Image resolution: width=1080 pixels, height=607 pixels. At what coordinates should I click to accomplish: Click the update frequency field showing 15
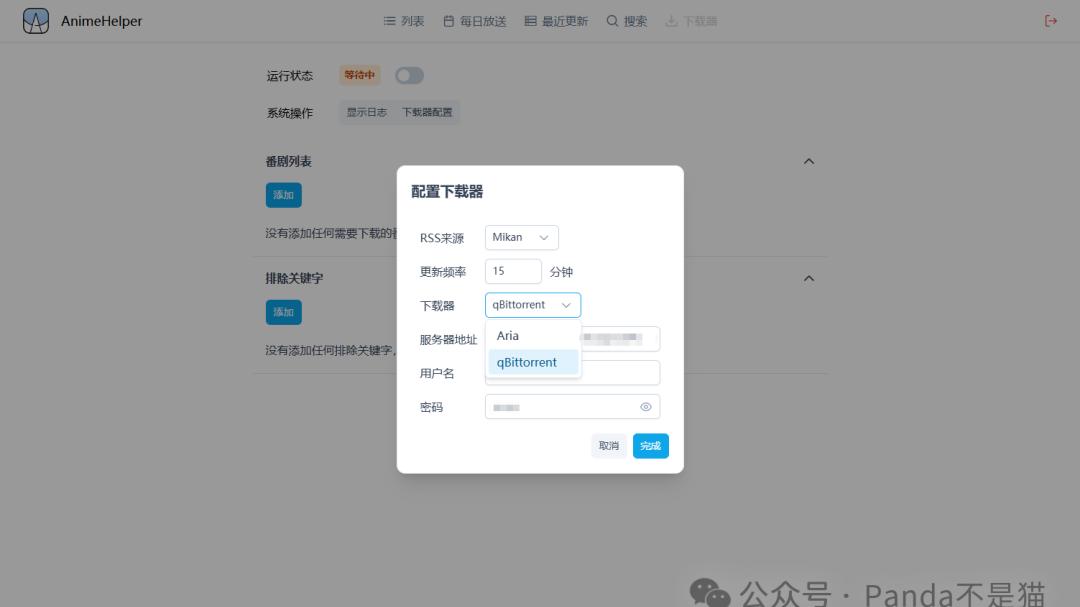click(512, 270)
